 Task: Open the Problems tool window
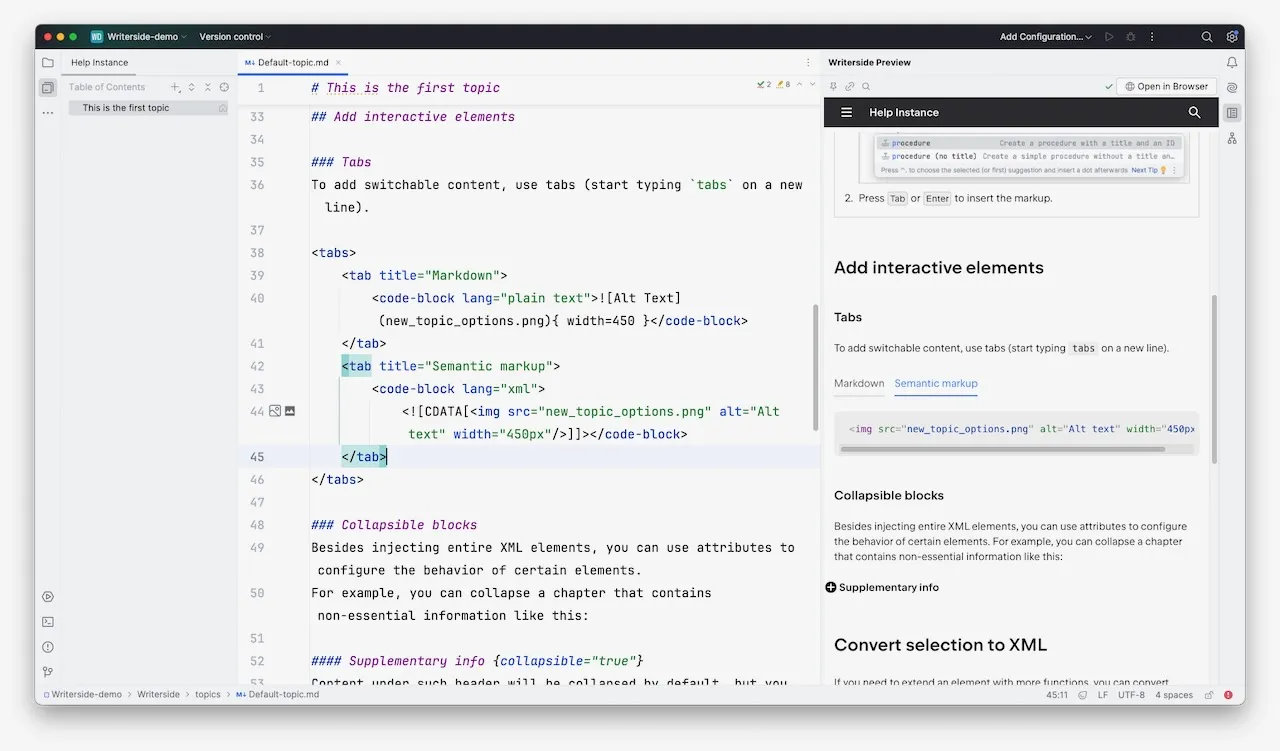47,647
